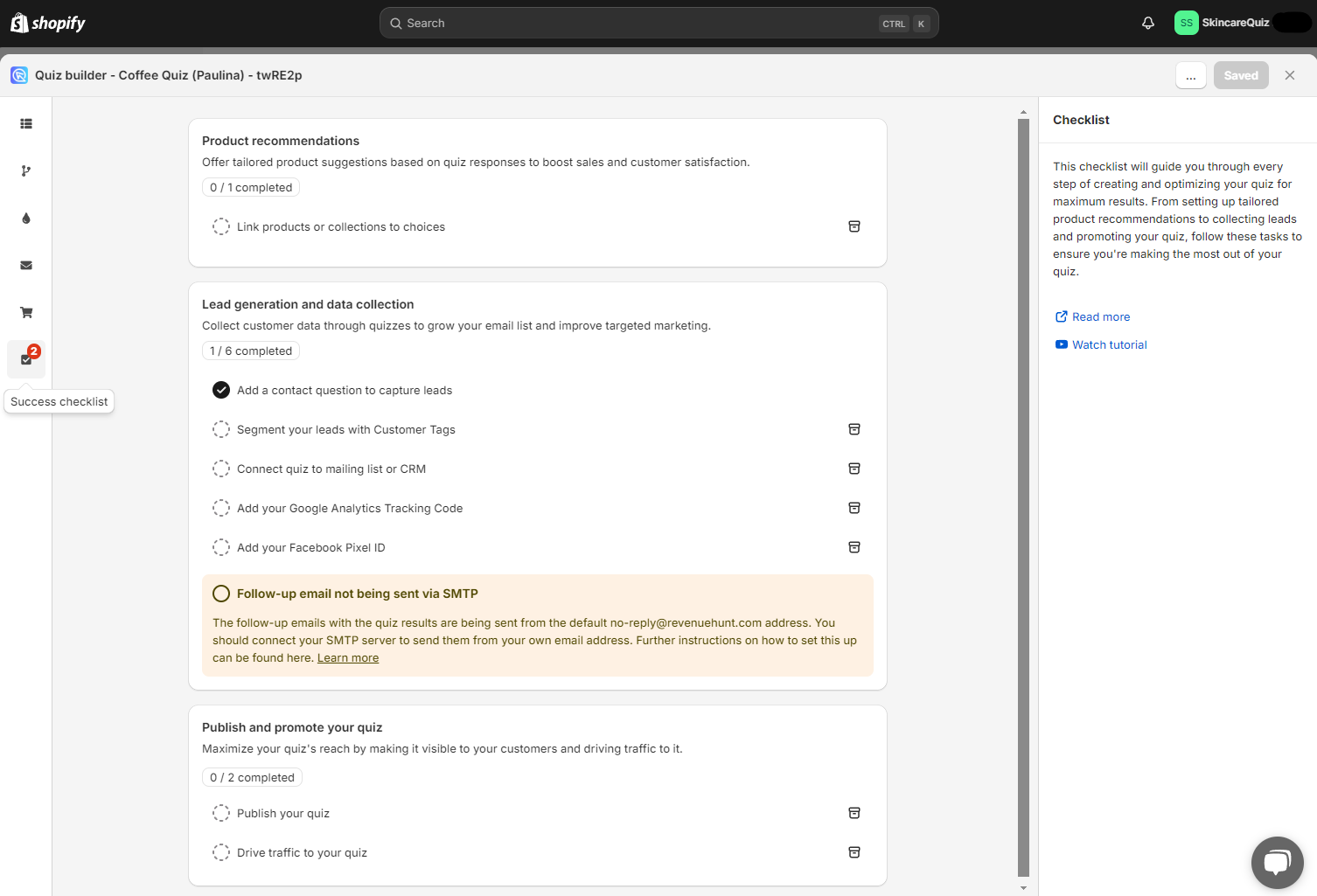Click the SS store avatar

click(1186, 24)
